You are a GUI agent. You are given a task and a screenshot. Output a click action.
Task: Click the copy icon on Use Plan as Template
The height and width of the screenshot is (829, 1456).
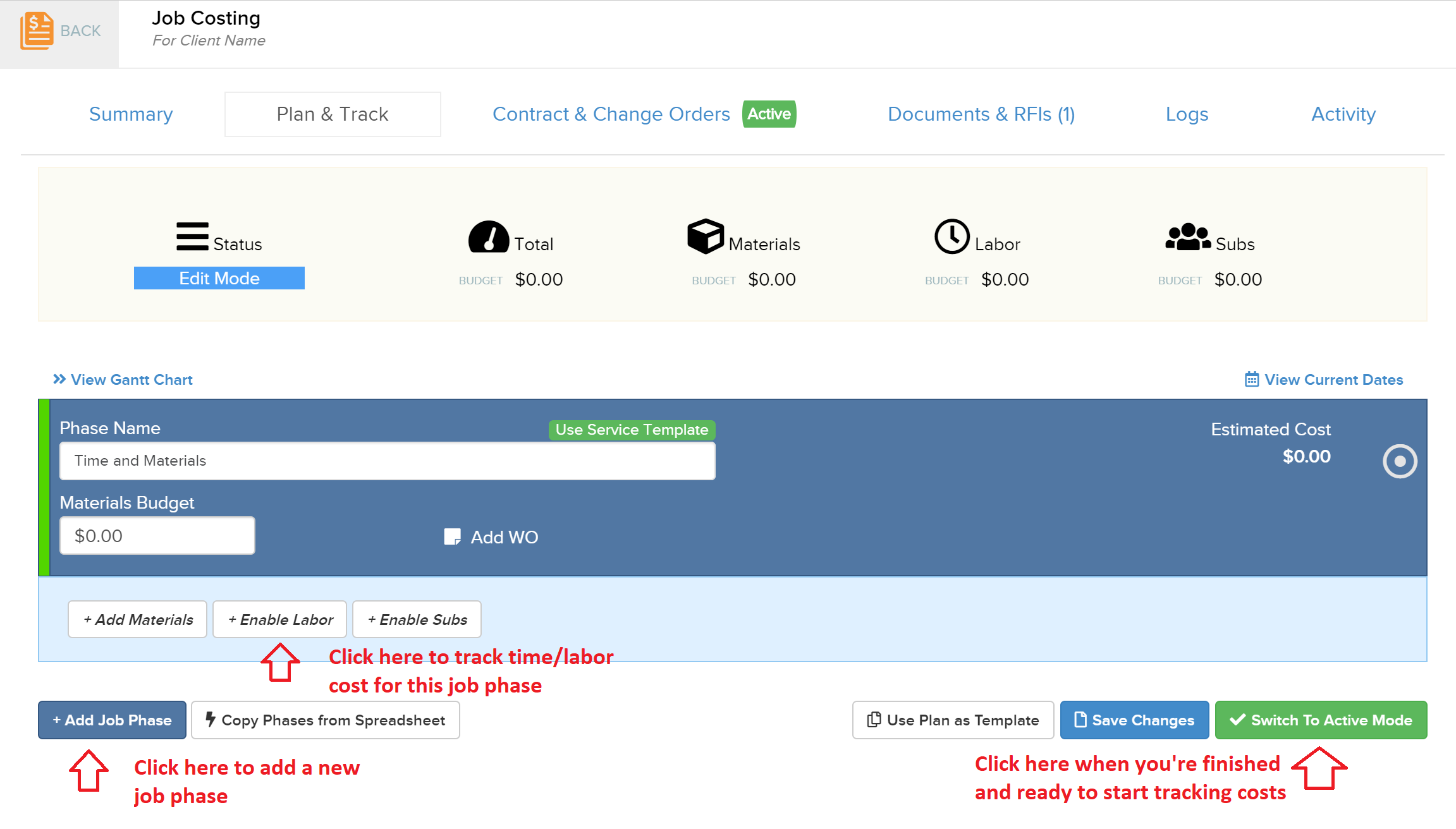point(874,720)
